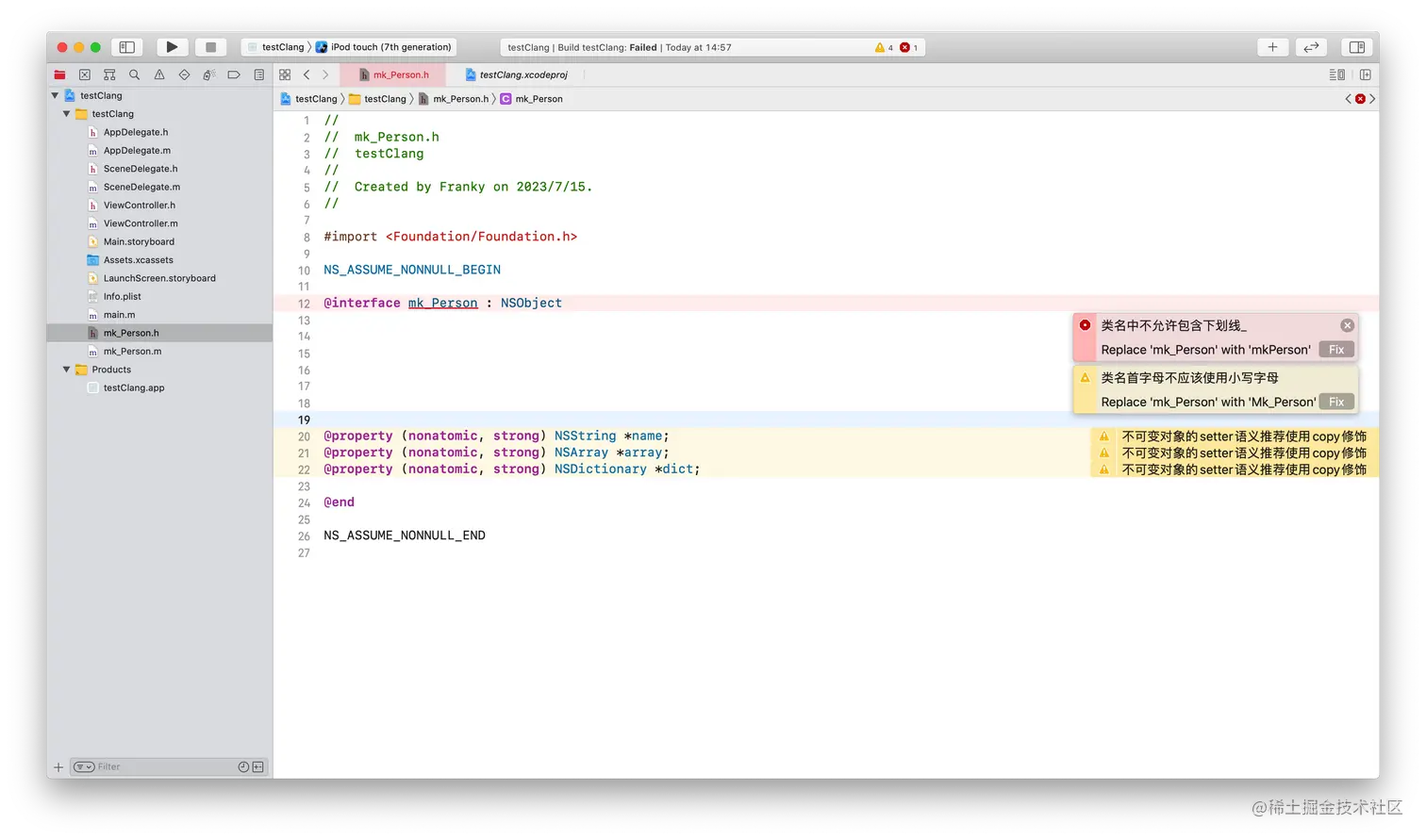1426x840 pixels.
Task: Click the red error icon in issue popup
Action: pos(1085,325)
